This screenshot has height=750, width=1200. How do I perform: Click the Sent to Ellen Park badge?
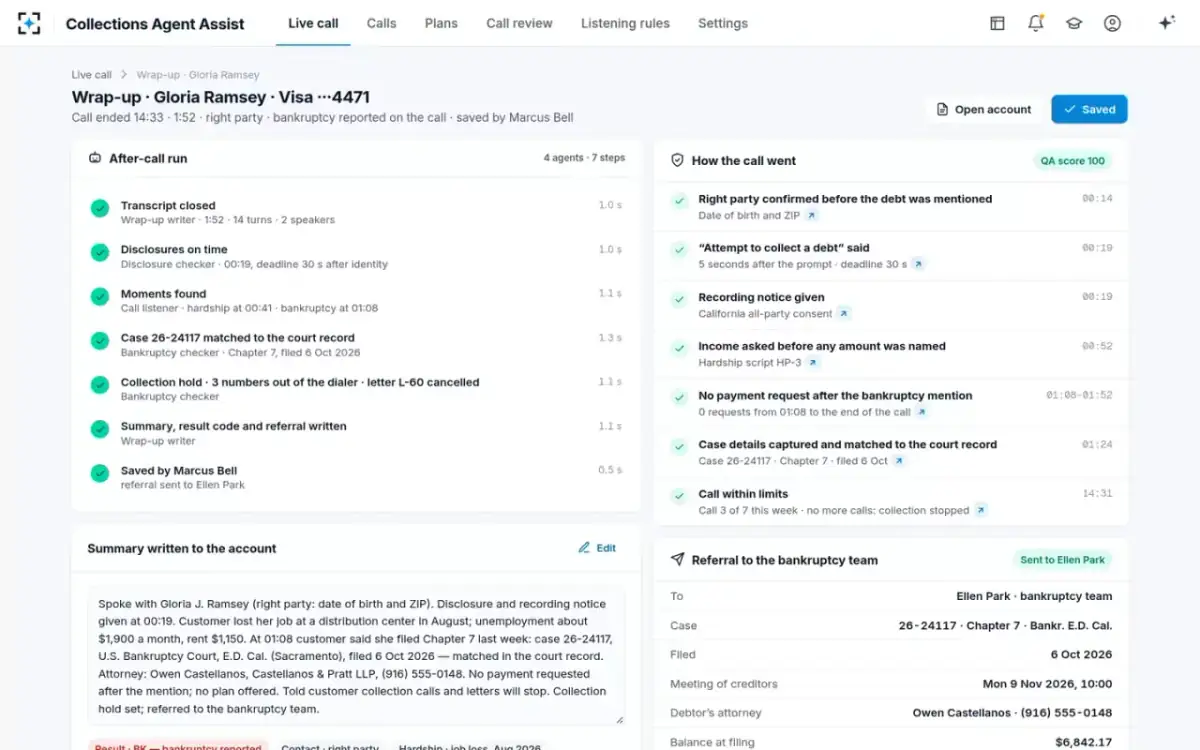click(x=1062, y=560)
